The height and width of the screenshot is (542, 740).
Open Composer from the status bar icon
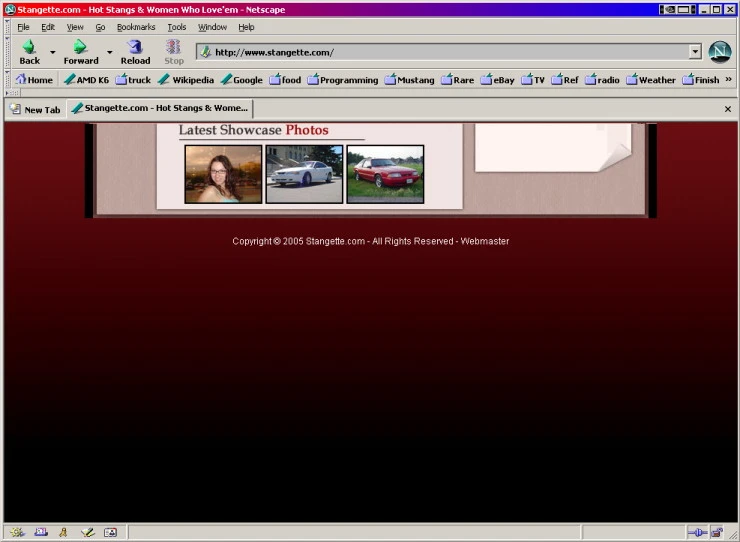click(x=87, y=533)
